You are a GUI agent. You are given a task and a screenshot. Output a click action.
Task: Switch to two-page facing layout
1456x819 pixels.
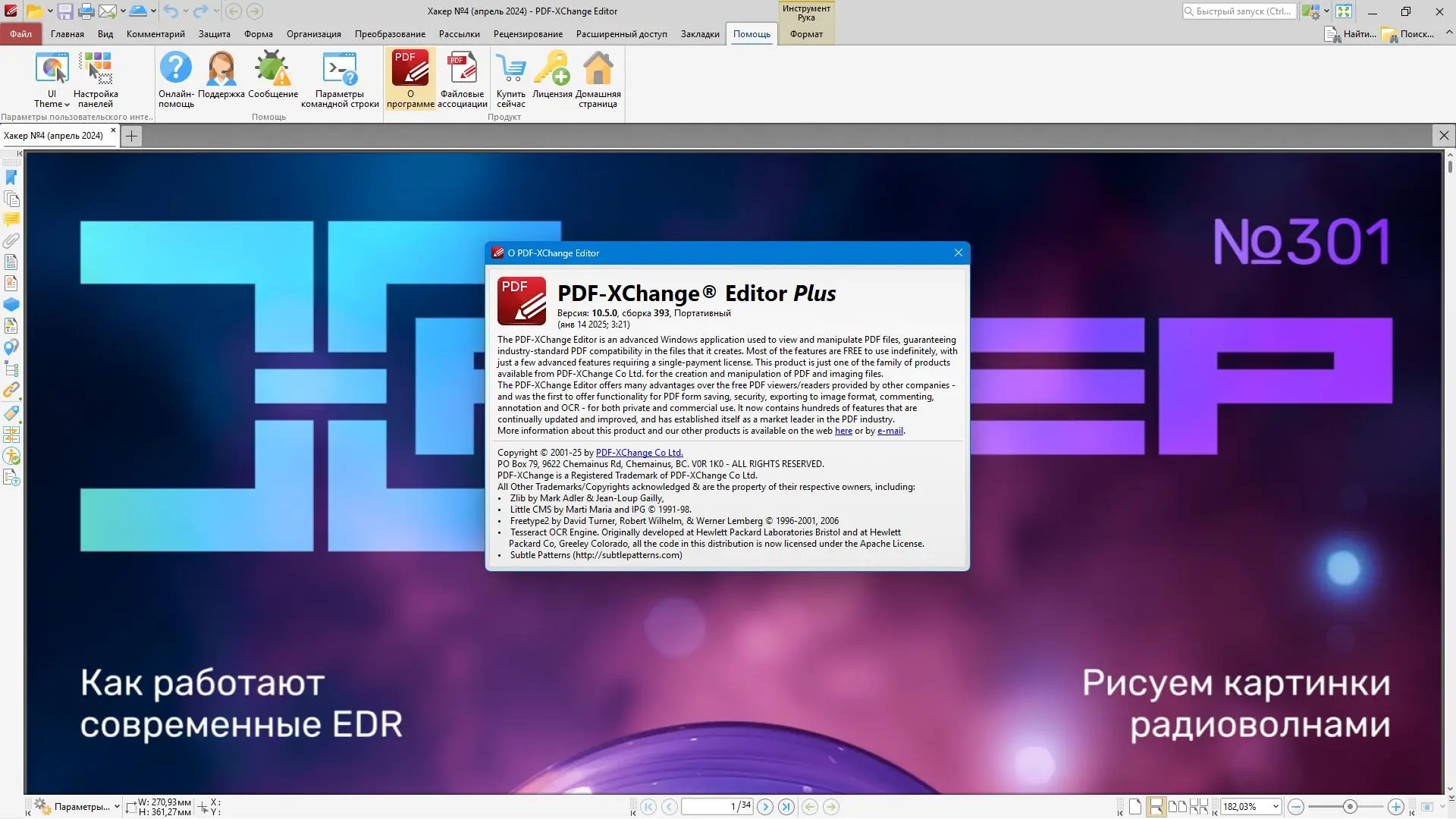coord(1177,807)
